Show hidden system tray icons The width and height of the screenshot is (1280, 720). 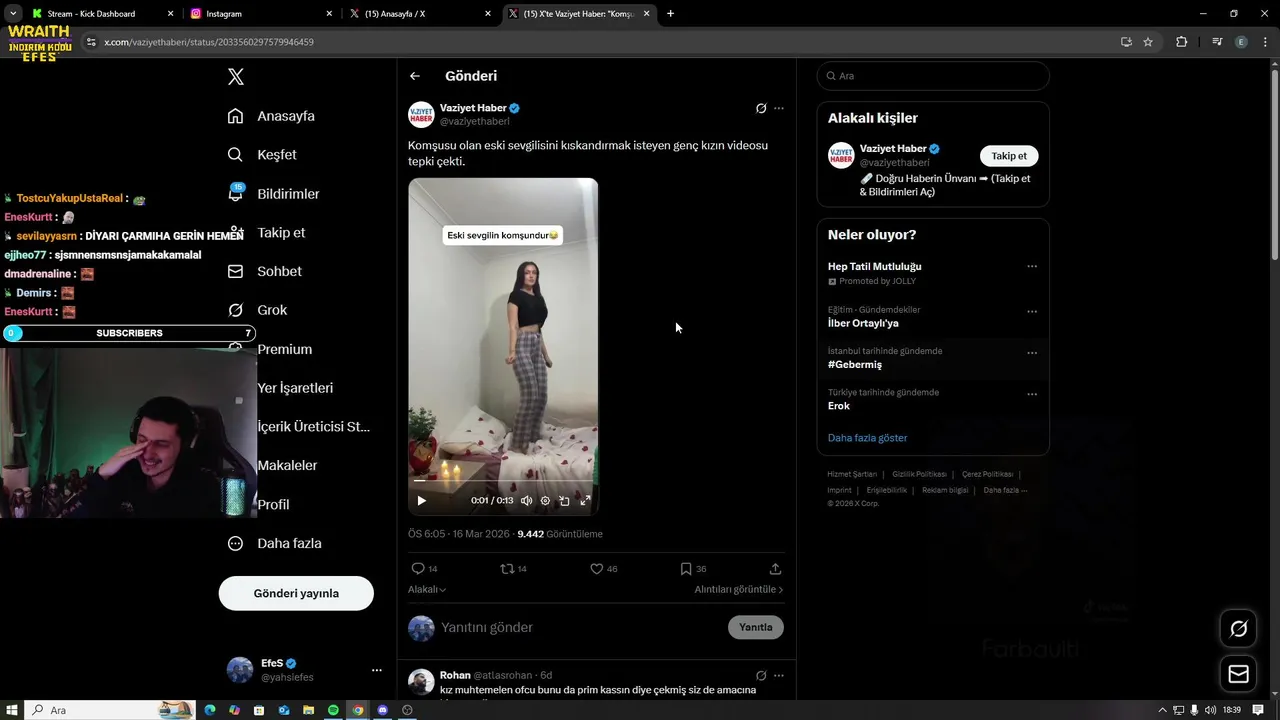[1163, 710]
